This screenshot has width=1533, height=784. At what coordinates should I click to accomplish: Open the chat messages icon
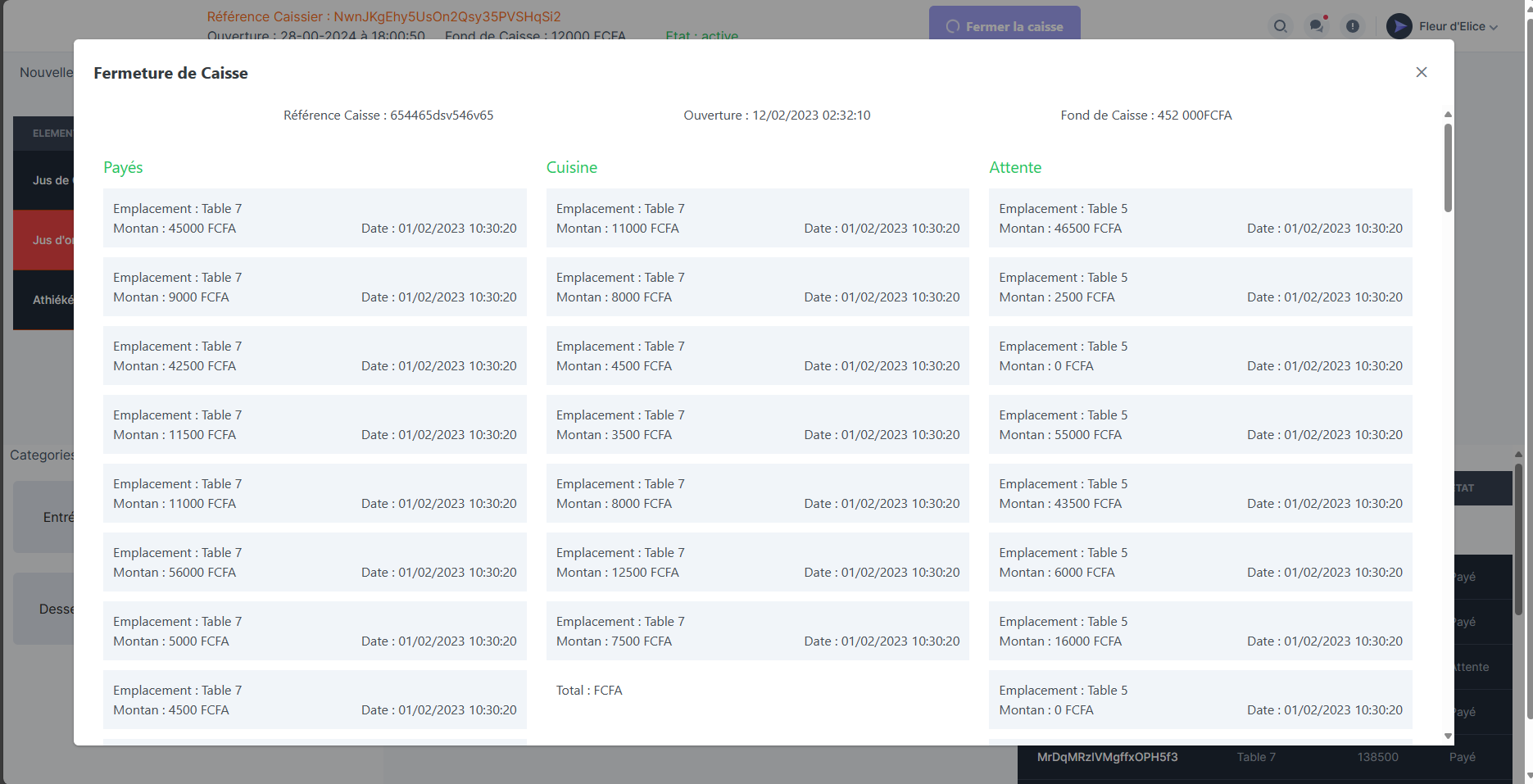1317,25
